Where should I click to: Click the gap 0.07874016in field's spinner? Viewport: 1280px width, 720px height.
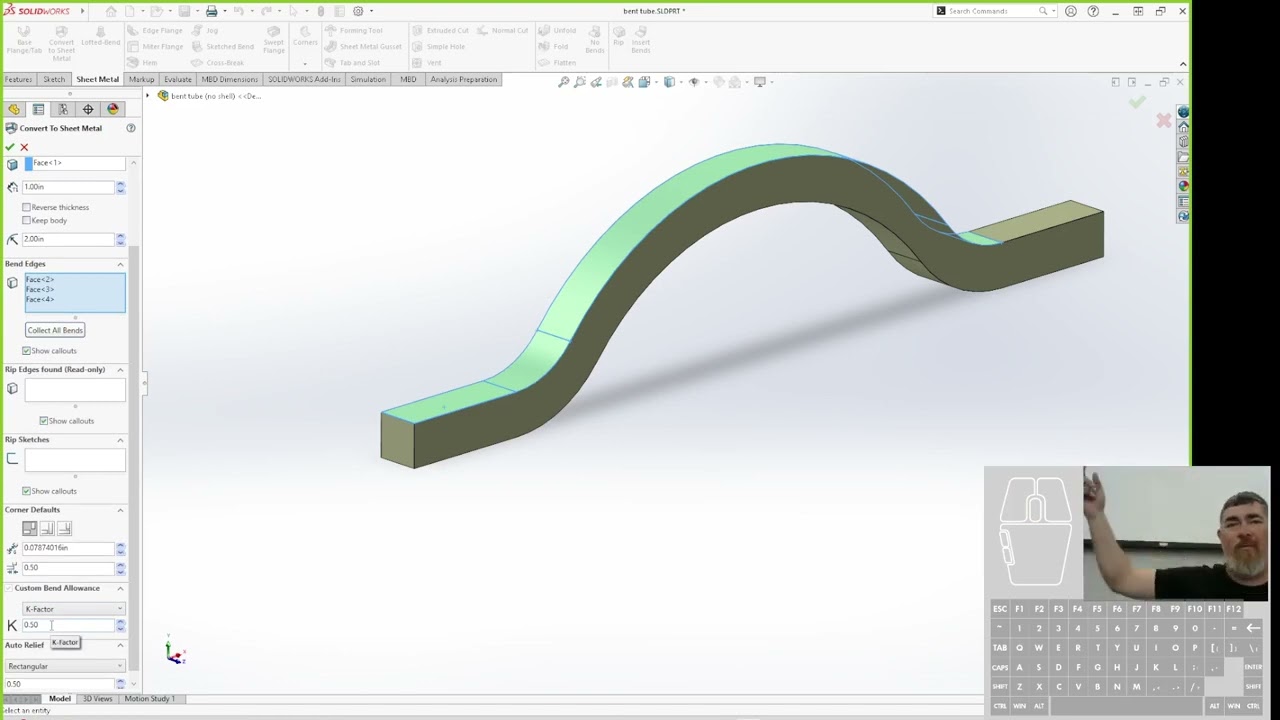coord(120,548)
